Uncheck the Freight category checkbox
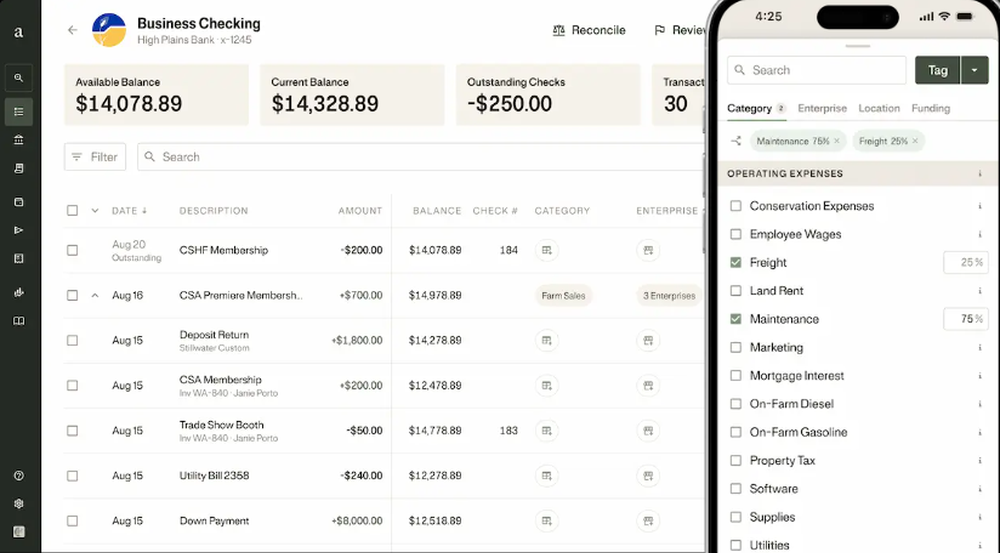1000x553 pixels. click(x=736, y=262)
